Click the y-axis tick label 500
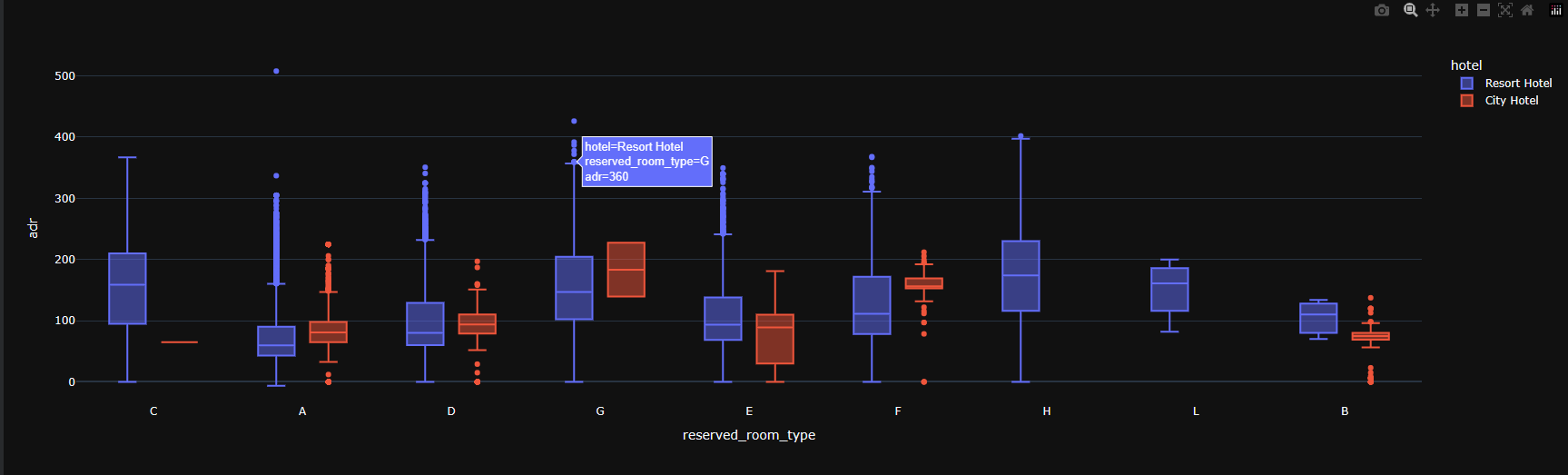Image resolution: width=1568 pixels, height=475 pixels. tap(64, 76)
